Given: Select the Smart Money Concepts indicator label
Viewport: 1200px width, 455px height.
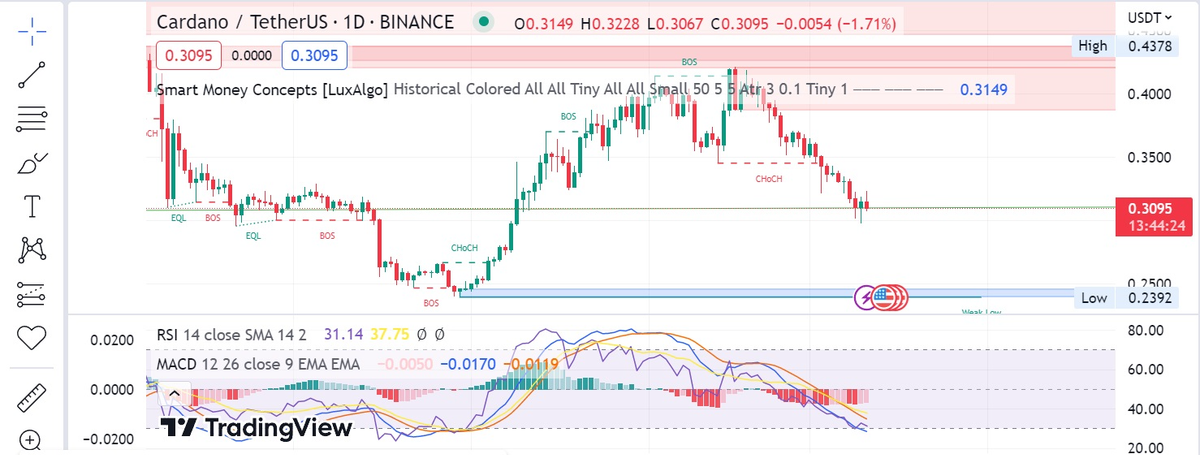Looking at the screenshot, I should click(273, 89).
